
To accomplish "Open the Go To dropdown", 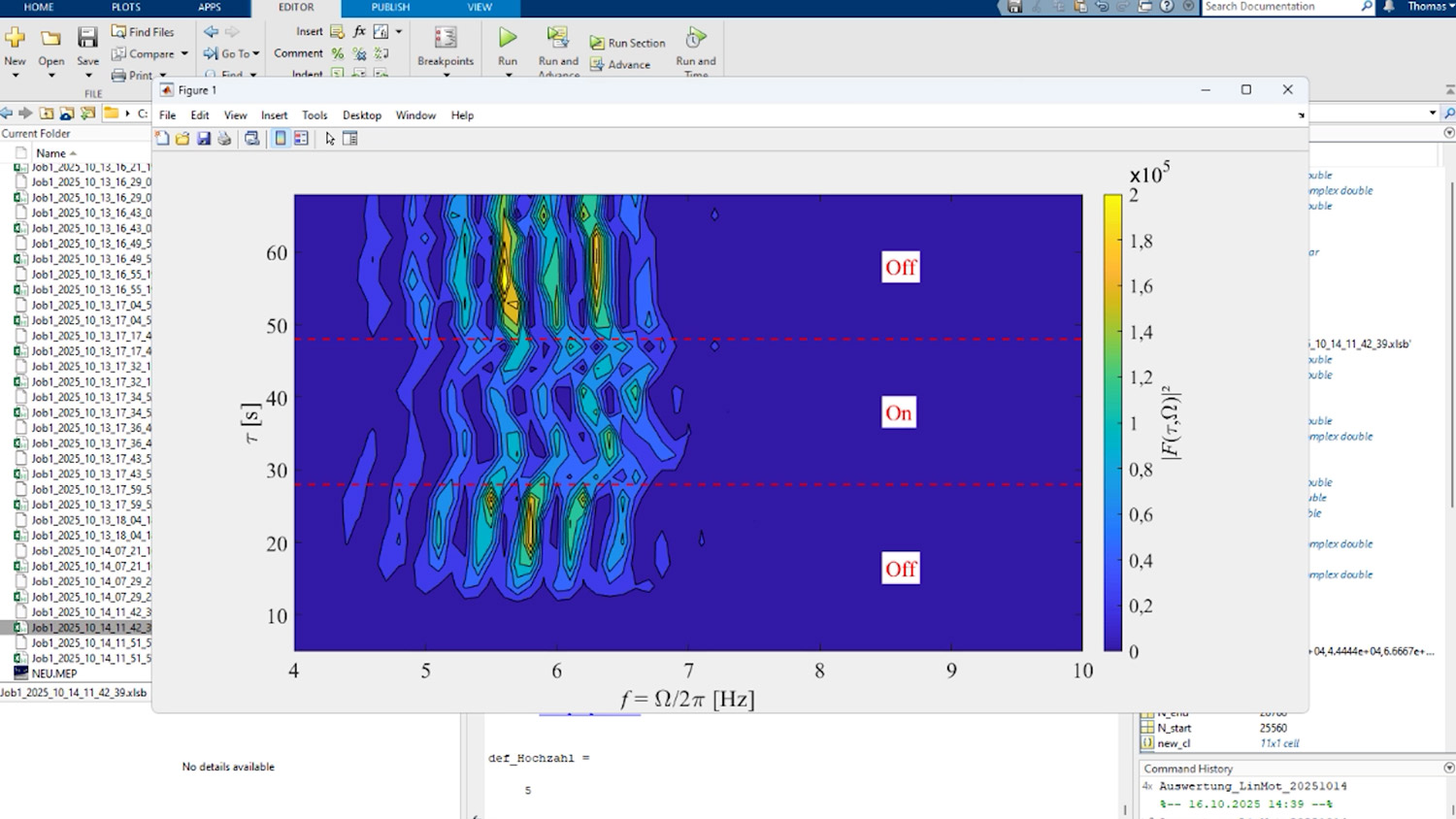I will pos(241,53).
